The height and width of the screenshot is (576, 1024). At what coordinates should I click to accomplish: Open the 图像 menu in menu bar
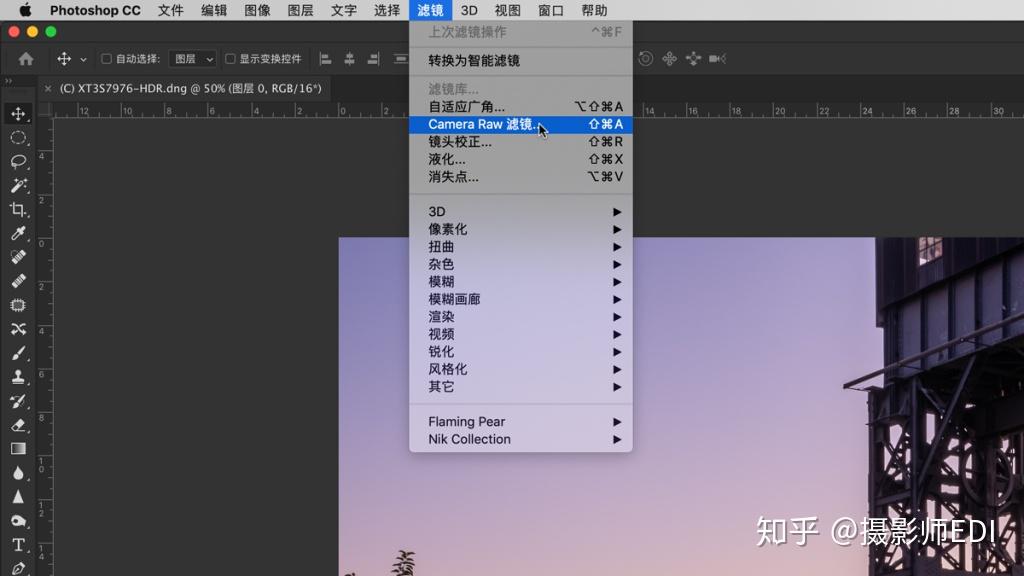pyautogui.click(x=257, y=10)
